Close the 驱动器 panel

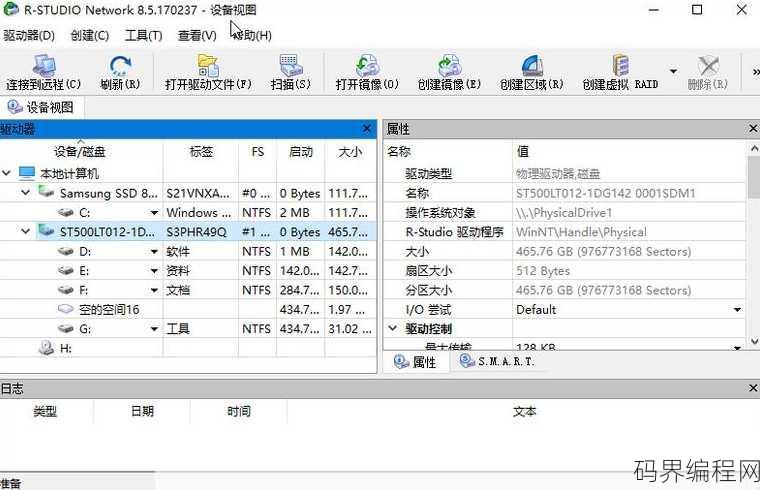367,129
